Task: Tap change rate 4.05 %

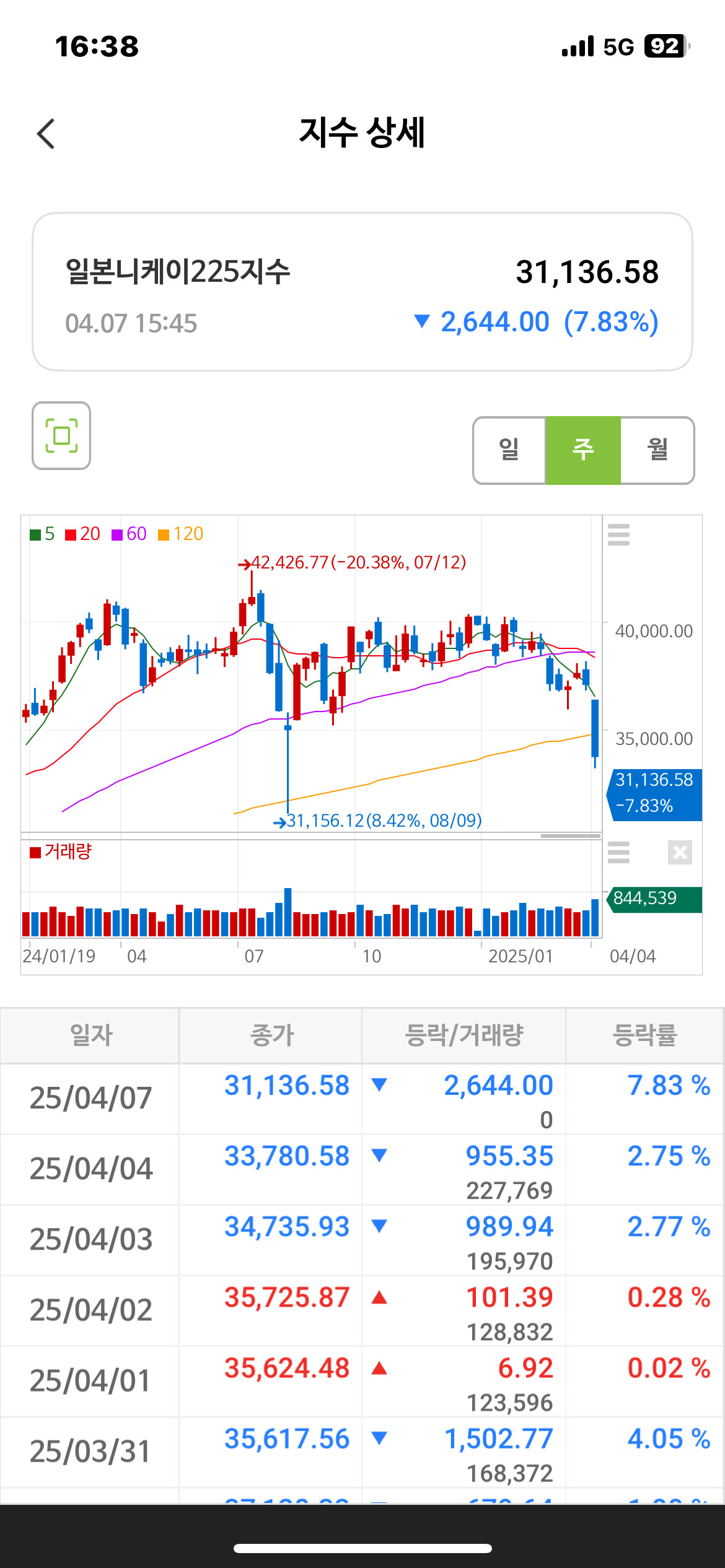Action: [x=669, y=1439]
